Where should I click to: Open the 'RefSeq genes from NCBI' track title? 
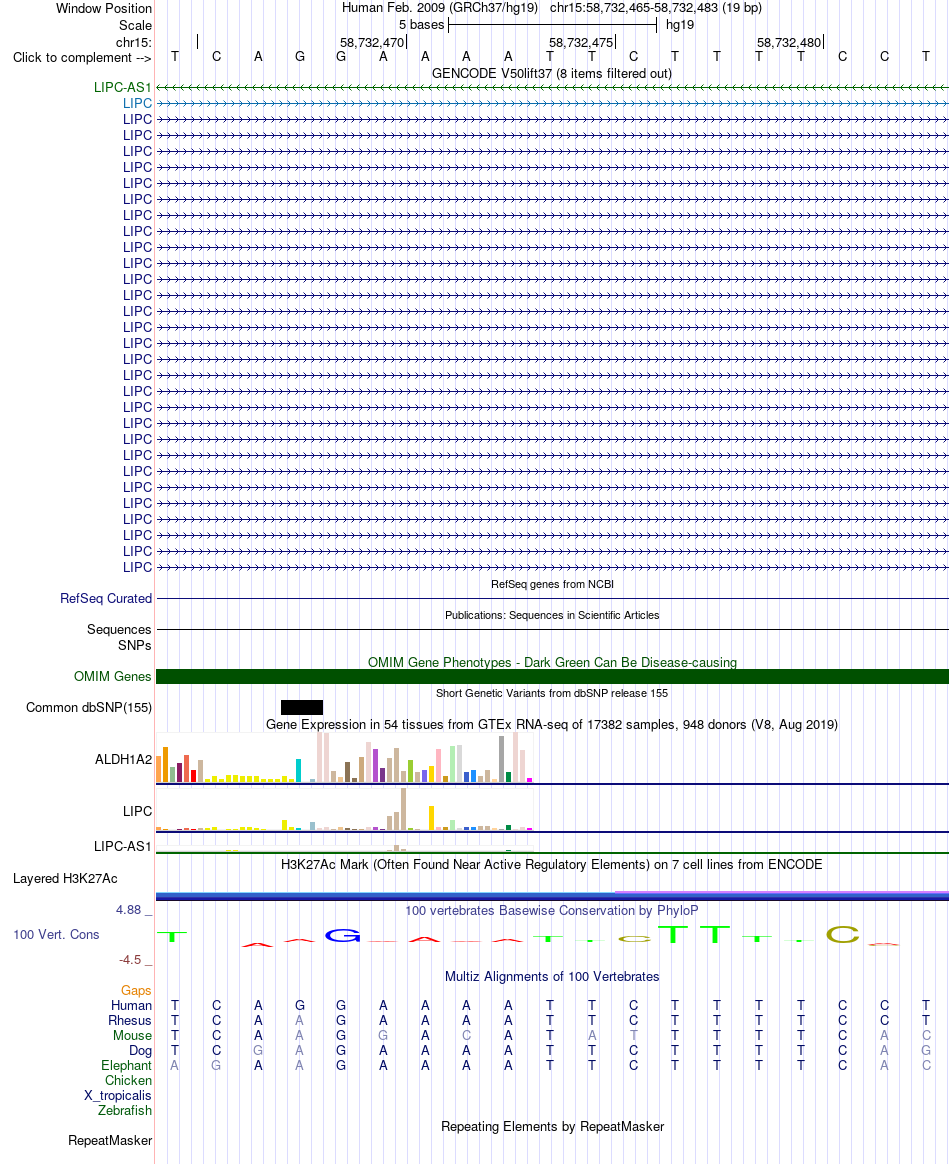552,584
